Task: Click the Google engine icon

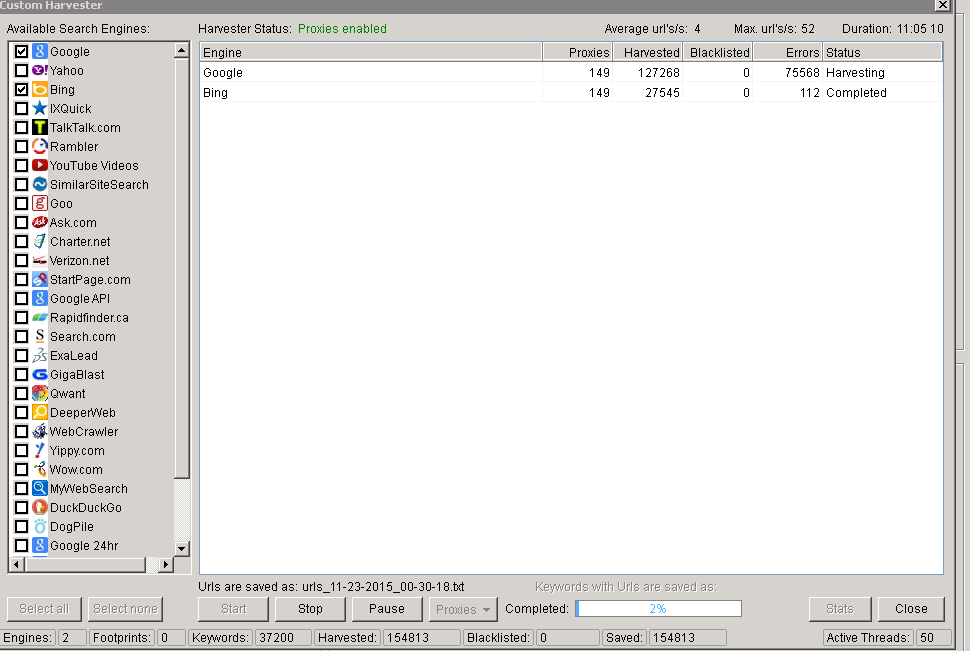Action: [x=40, y=51]
